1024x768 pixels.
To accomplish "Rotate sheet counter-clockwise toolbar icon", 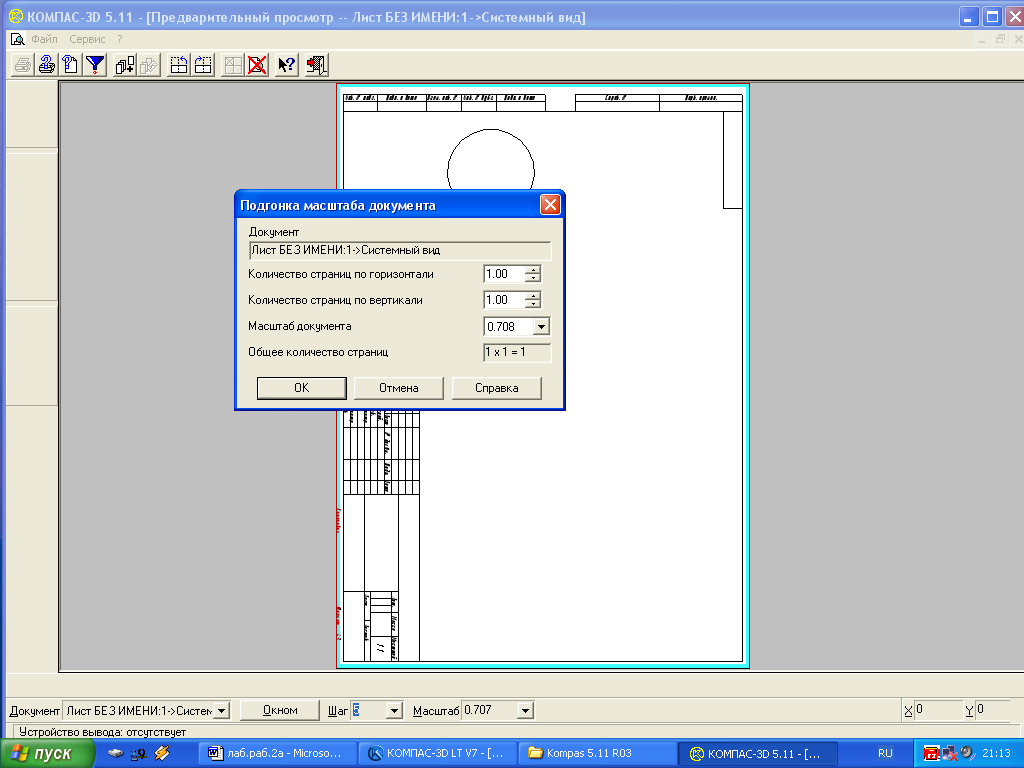I will pos(179,65).
